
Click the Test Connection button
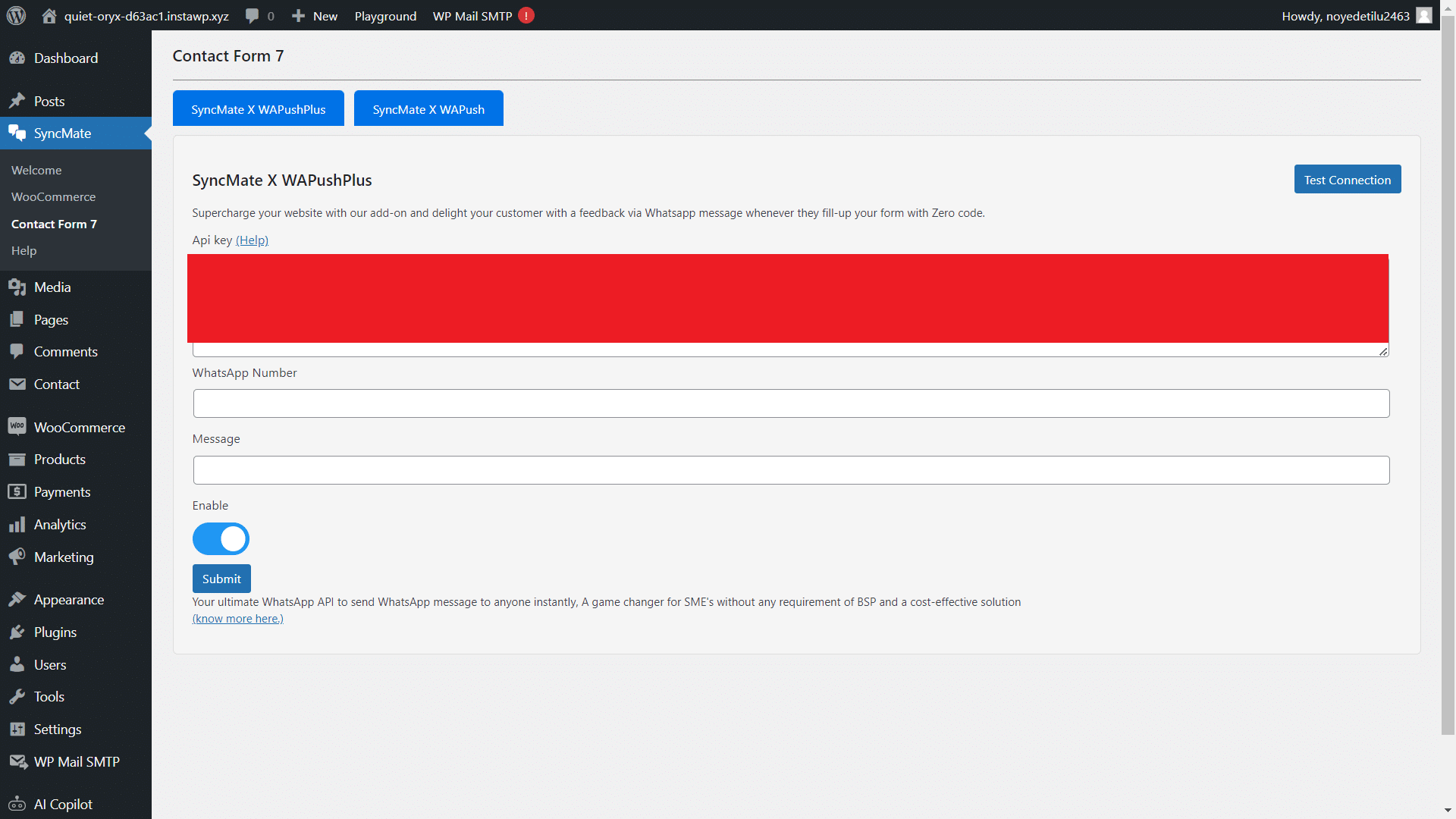tap(1347, 180)
